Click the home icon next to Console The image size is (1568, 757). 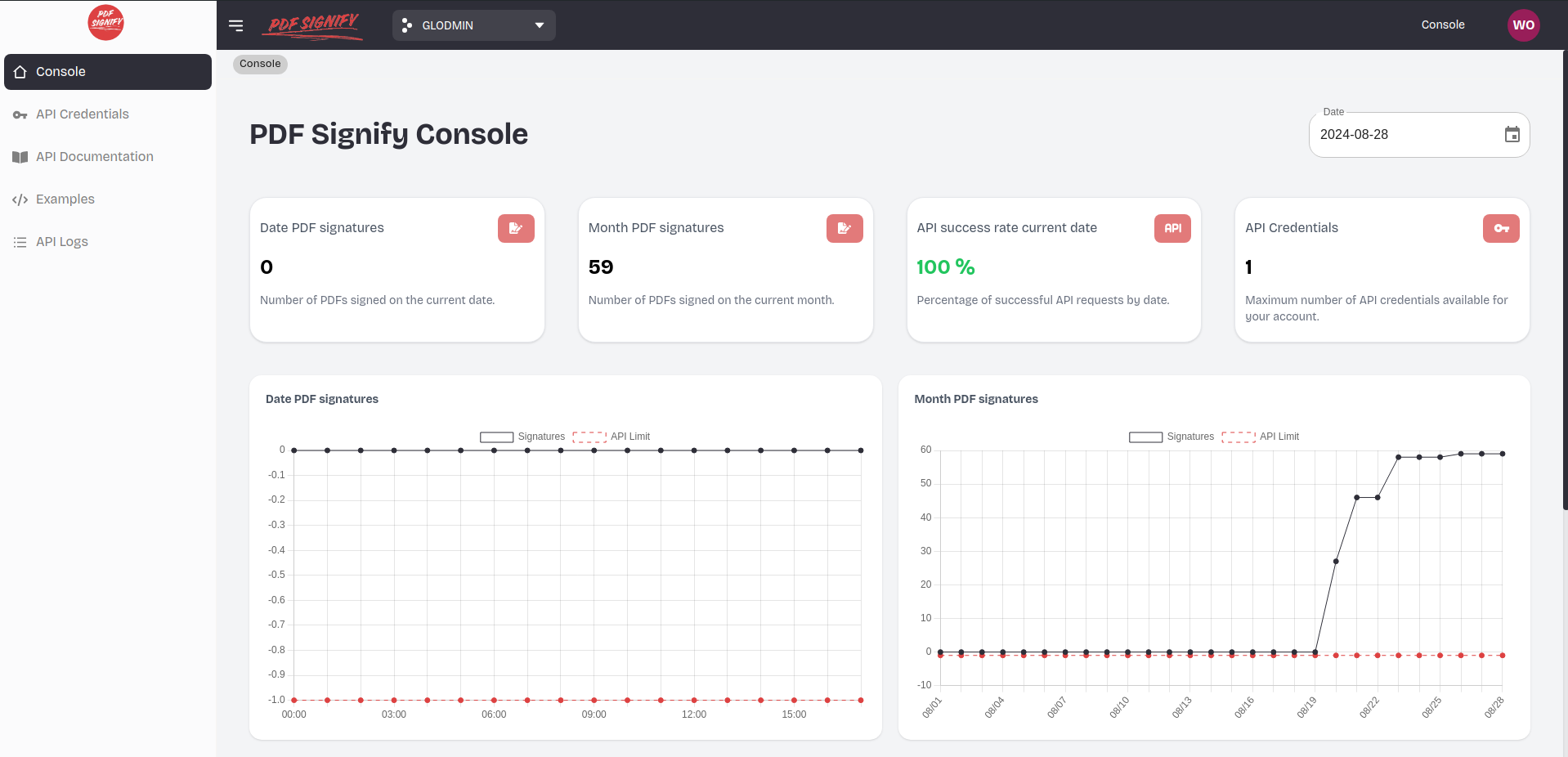pos(20,72)
